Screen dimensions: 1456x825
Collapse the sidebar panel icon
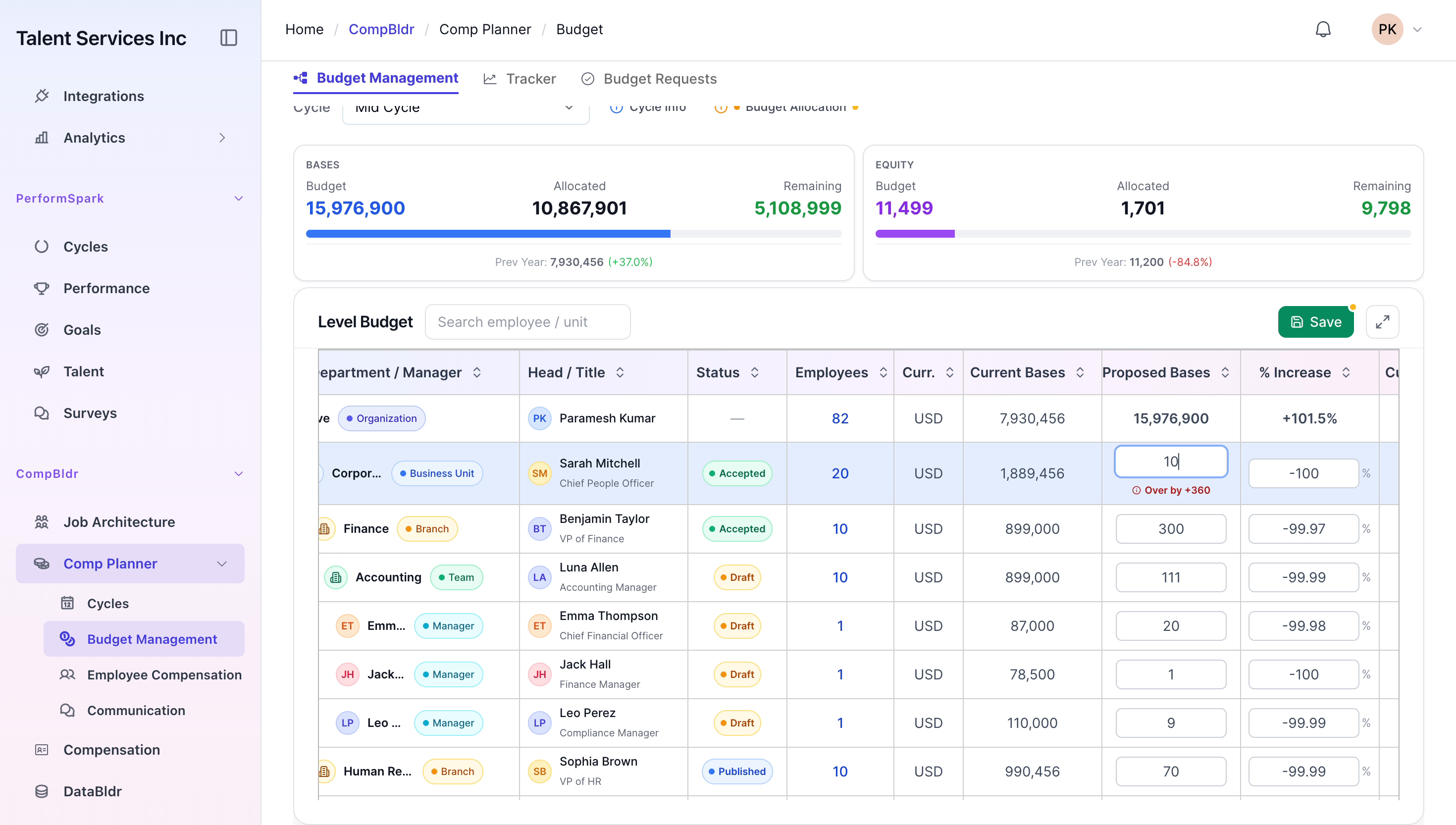coord(228,38)
